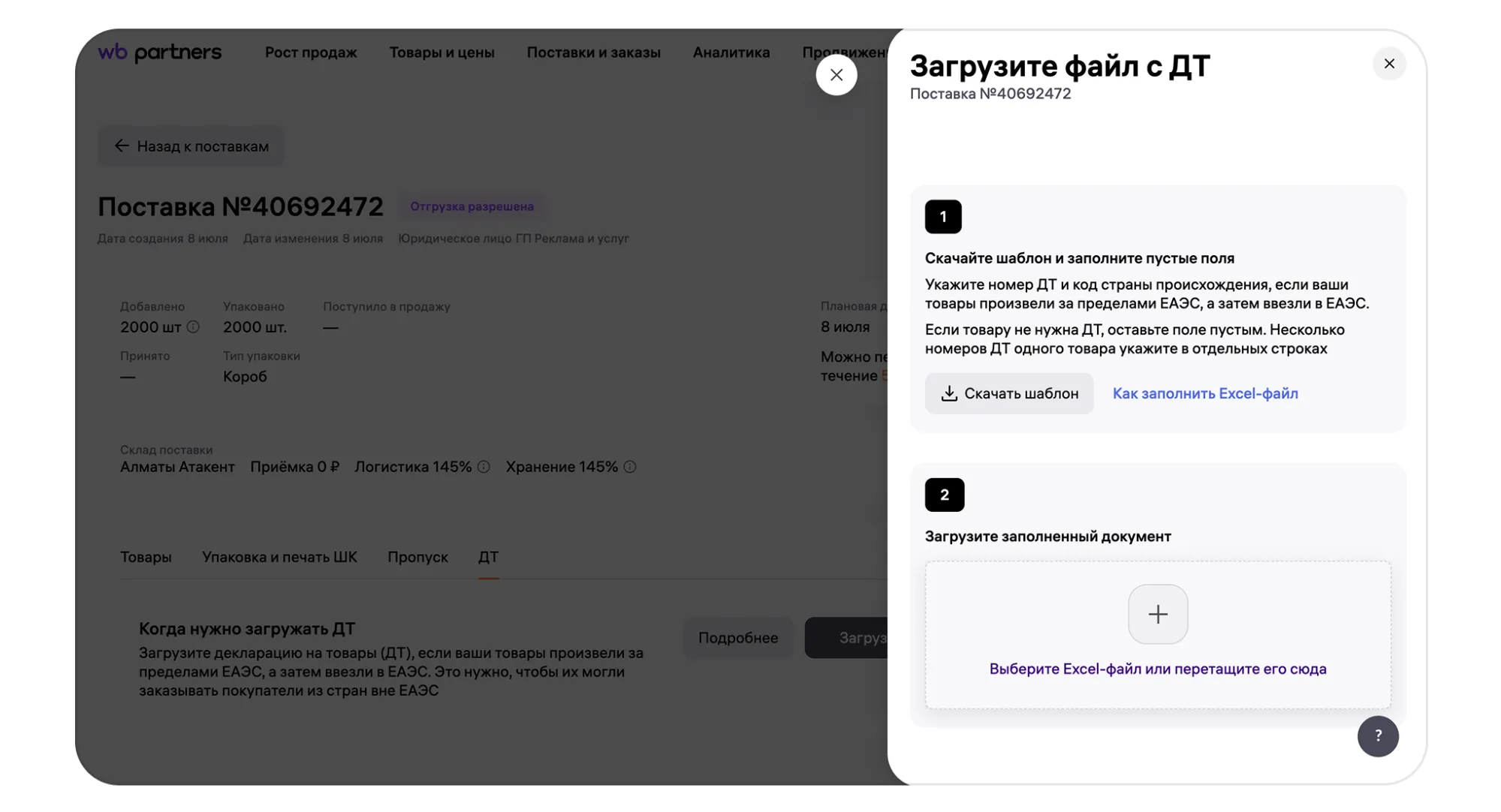Click Алматы Атакент warehouse name
This screenshot has height=812, width=1501.
tap(177, 467)
